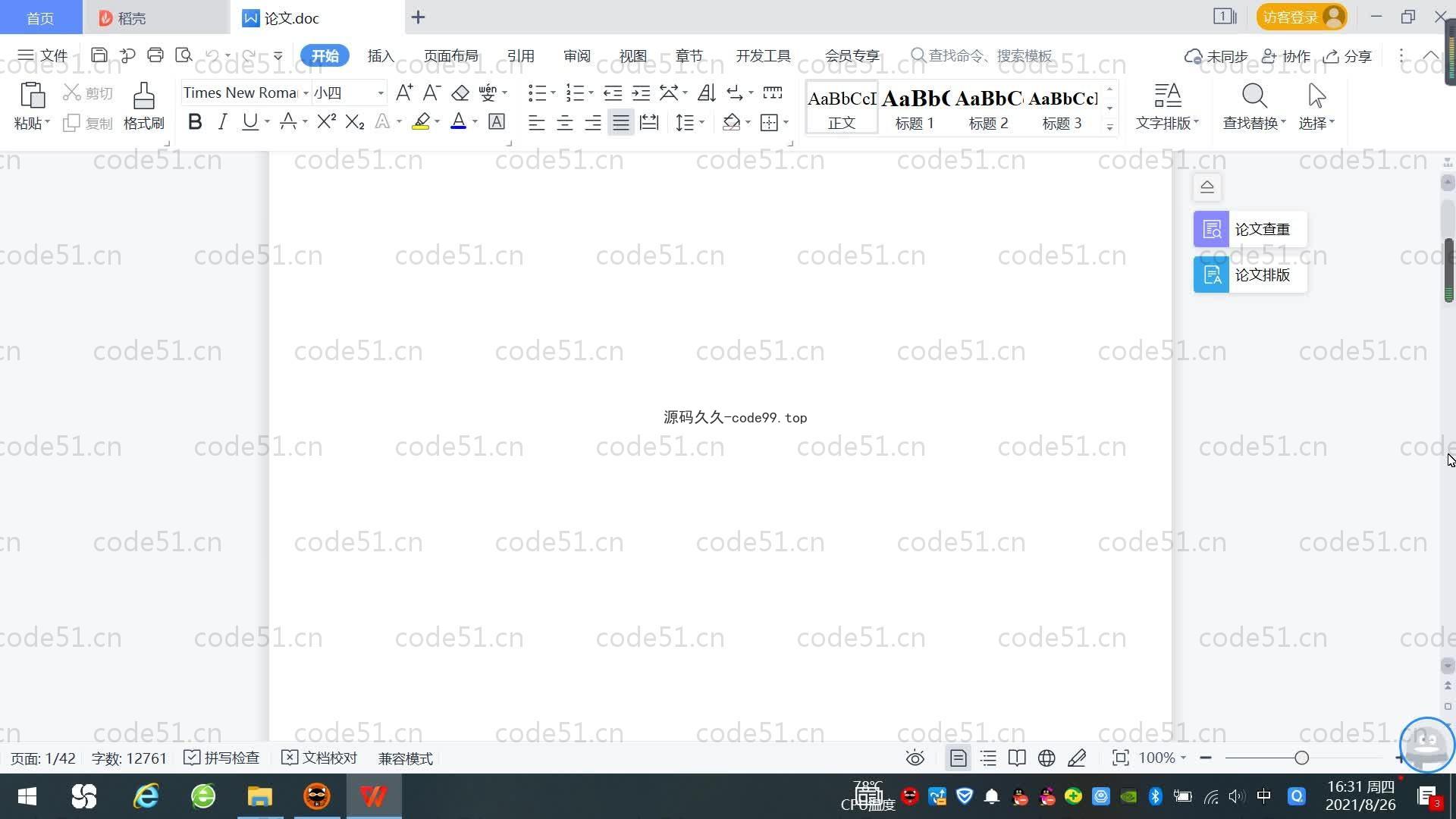Open the 文件 menu
Viewport: 1456px width, 819px height.
point(43,55)
